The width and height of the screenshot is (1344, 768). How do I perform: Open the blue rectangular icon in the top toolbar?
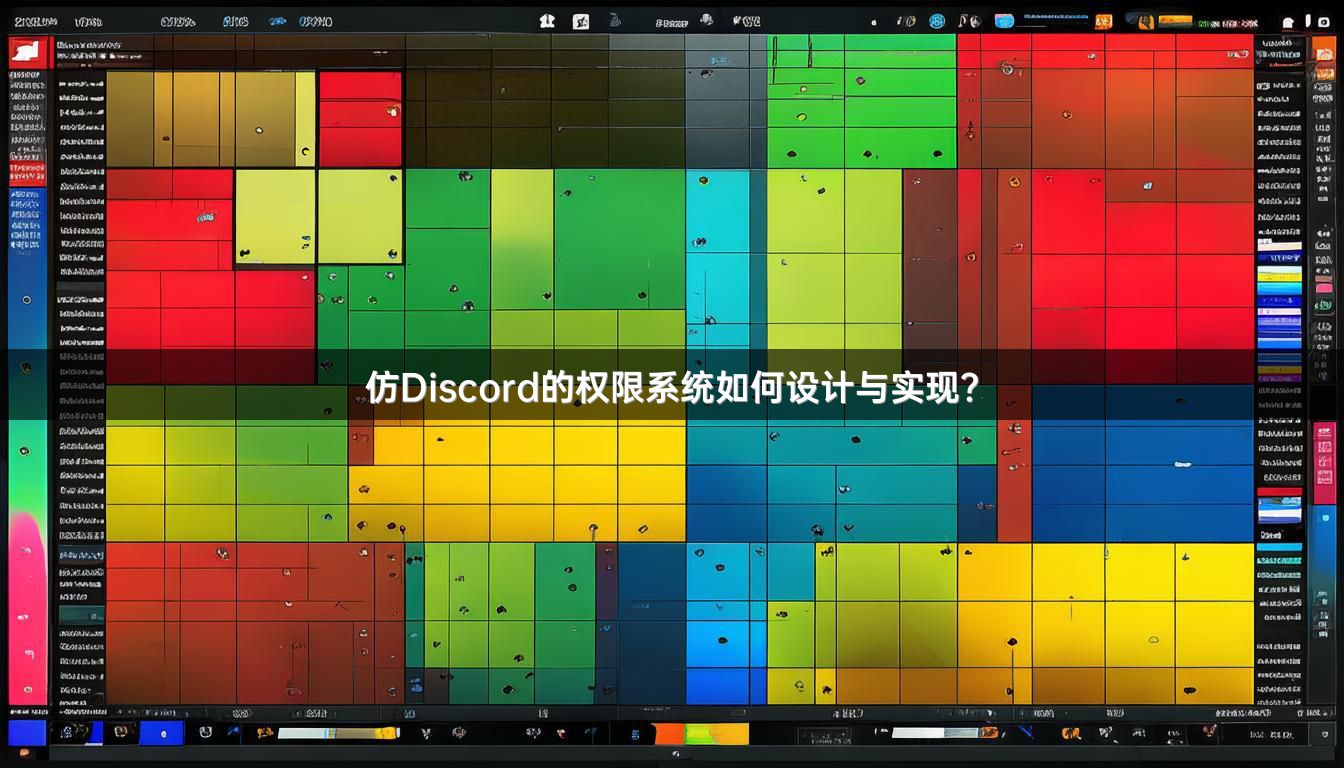pyautogui.click(x=1004, y=21)
